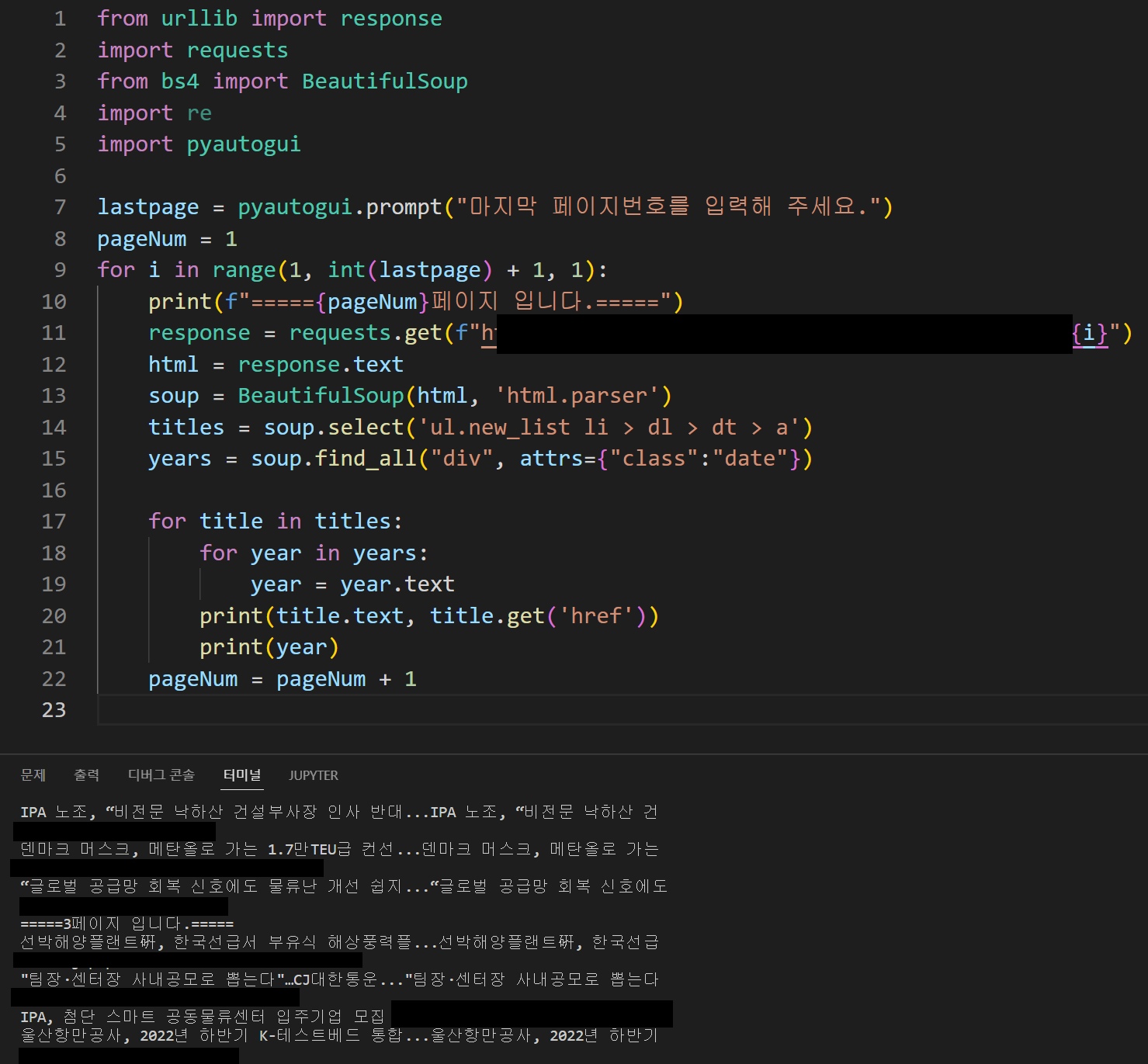Click print(year) on line 21
Screen dimensions: 1148x1064
(269, 647)
